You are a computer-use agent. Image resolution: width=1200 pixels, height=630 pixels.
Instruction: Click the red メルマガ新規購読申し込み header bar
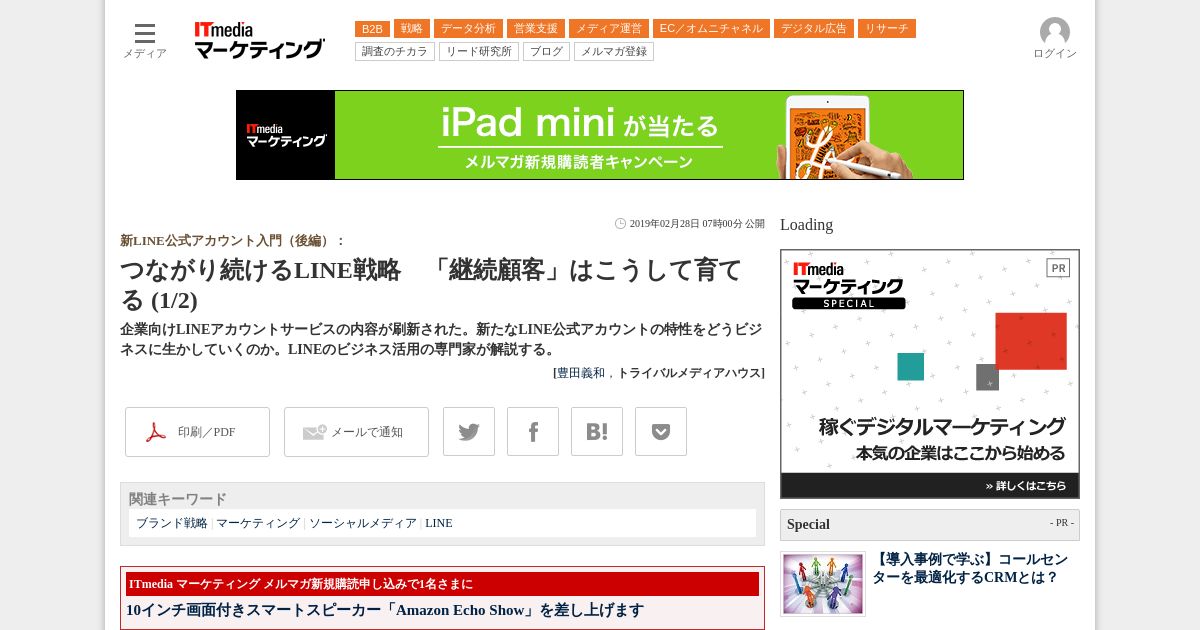tap(442, 584)
